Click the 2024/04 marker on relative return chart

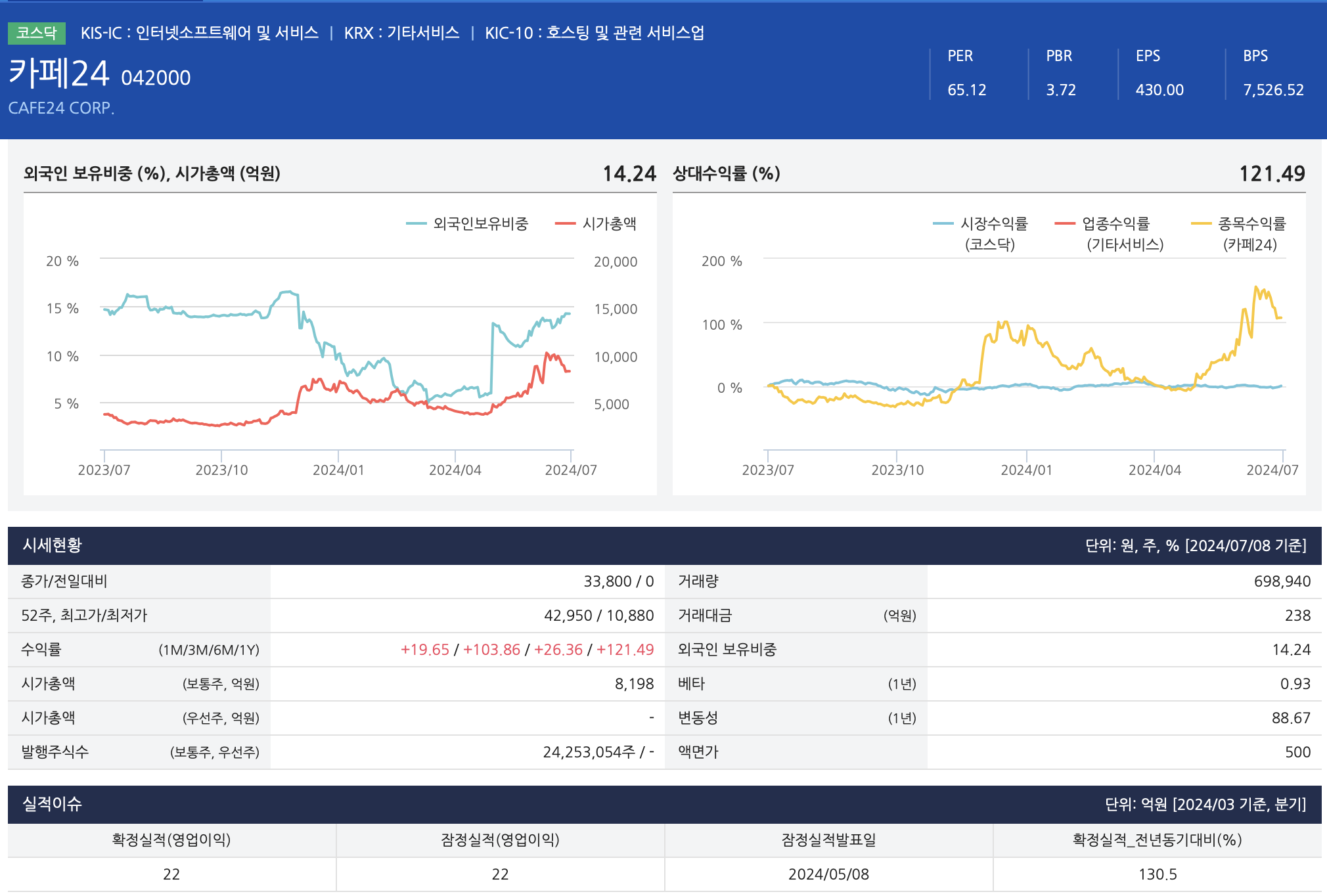click(1154, 470)
